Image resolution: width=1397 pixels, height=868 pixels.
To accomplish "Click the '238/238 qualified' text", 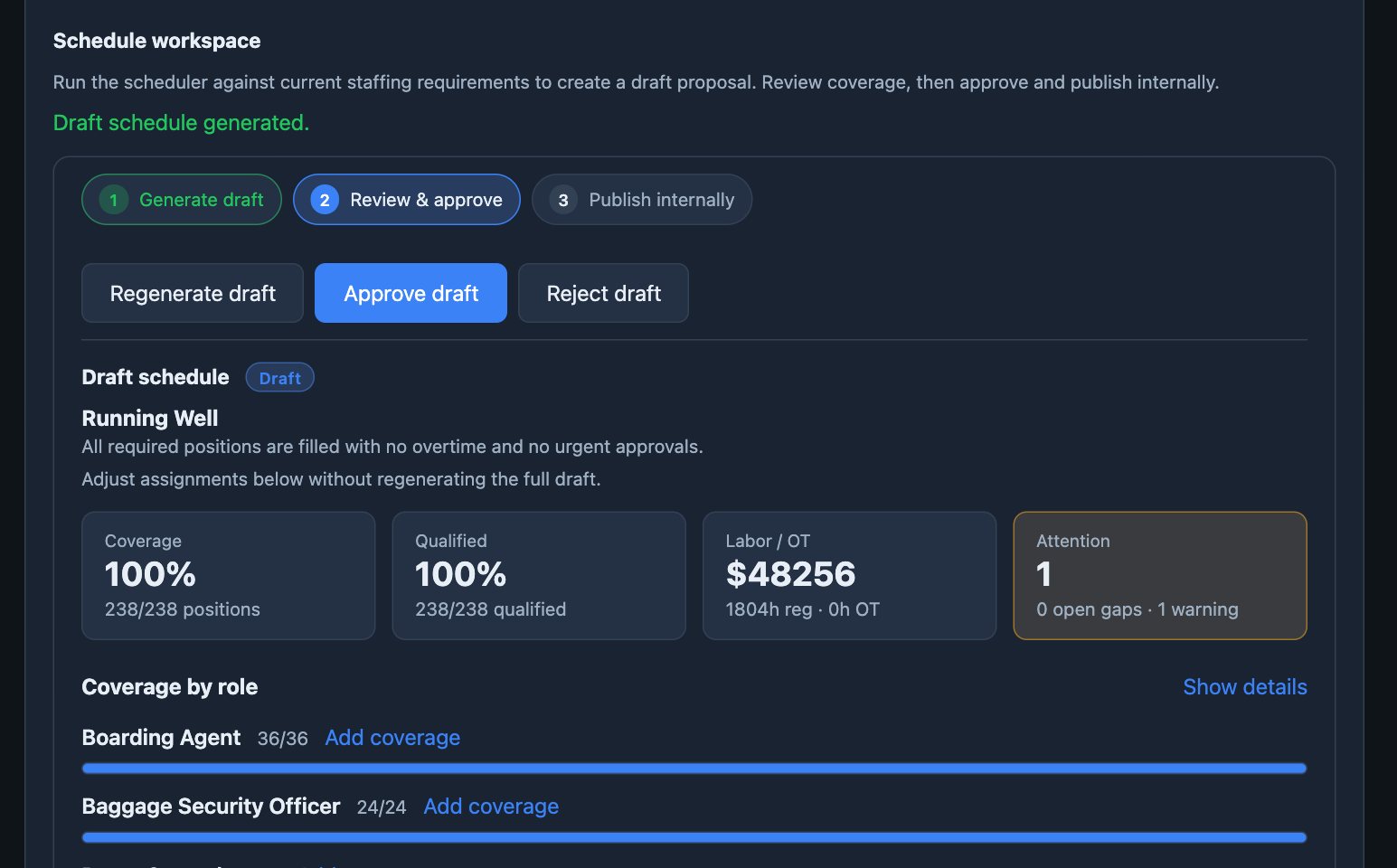I will (490, 609).
